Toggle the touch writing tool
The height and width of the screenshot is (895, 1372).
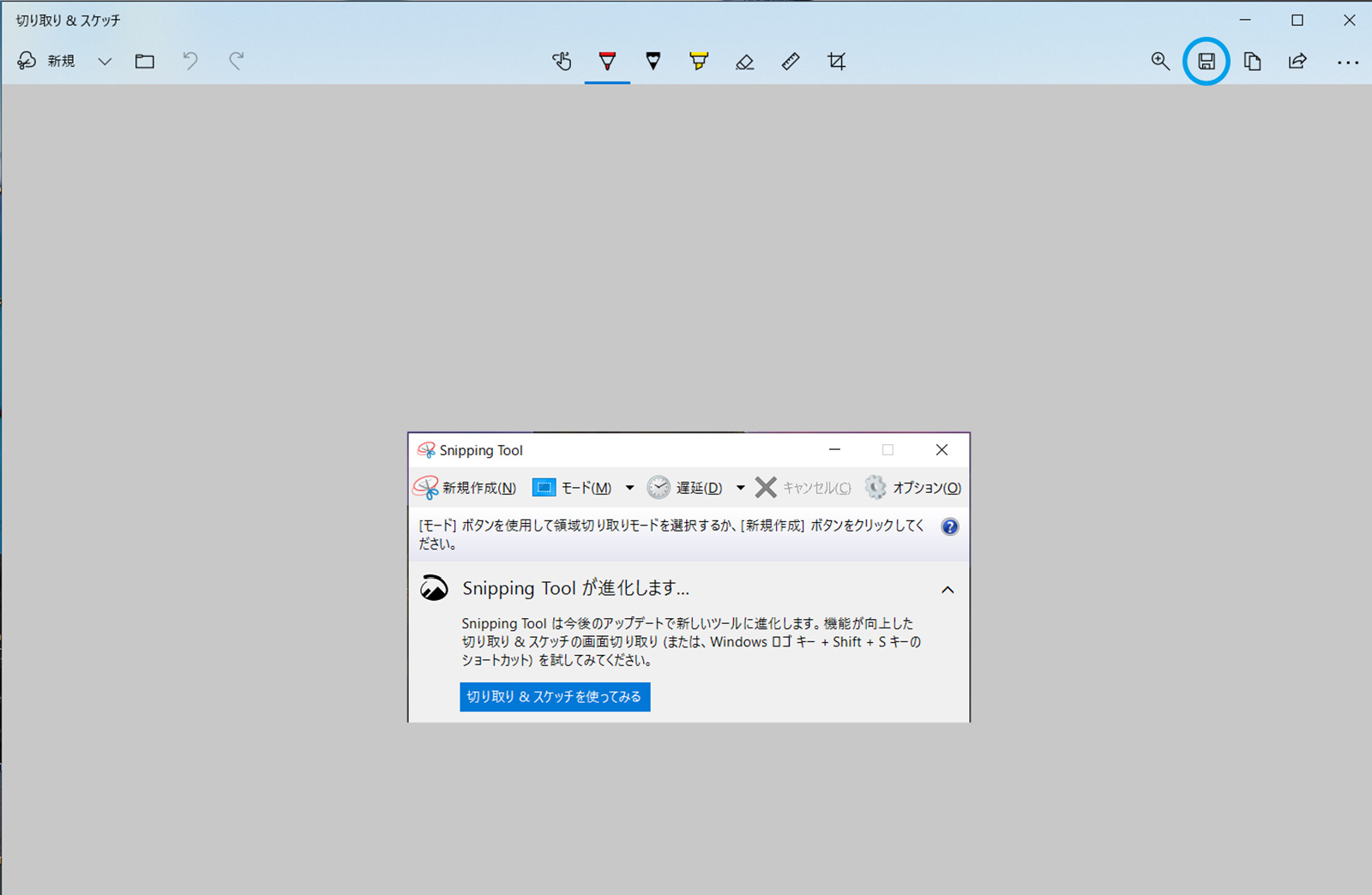(x=562, y=61)
